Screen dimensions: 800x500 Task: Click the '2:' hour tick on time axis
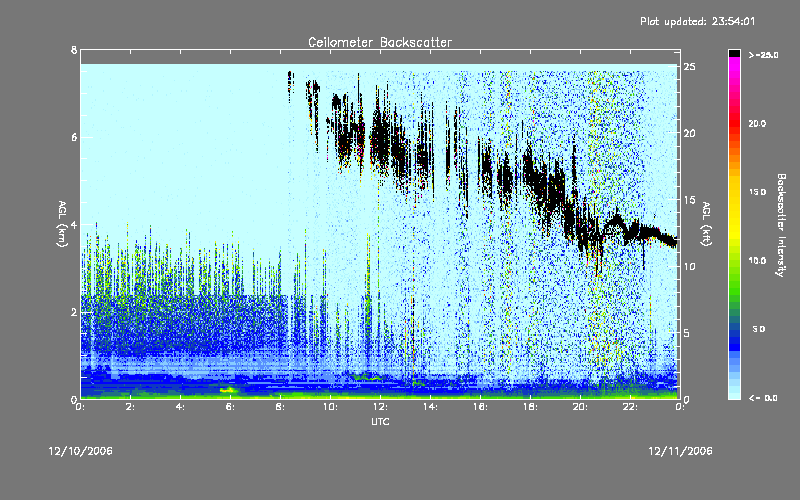pos(130,407)
